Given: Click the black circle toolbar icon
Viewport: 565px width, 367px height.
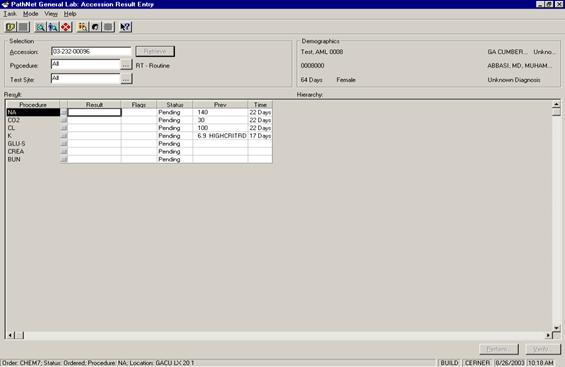Looking at the screenshot, I should click(95, 27).
